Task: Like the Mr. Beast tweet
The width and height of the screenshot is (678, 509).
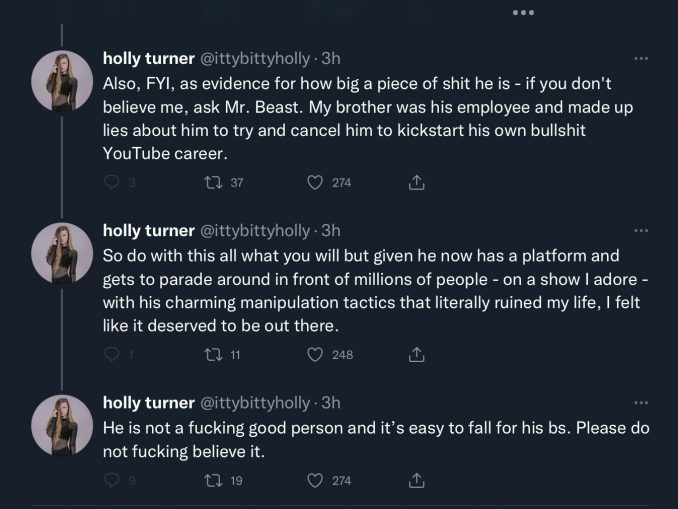Action: (x=315, y=182)
